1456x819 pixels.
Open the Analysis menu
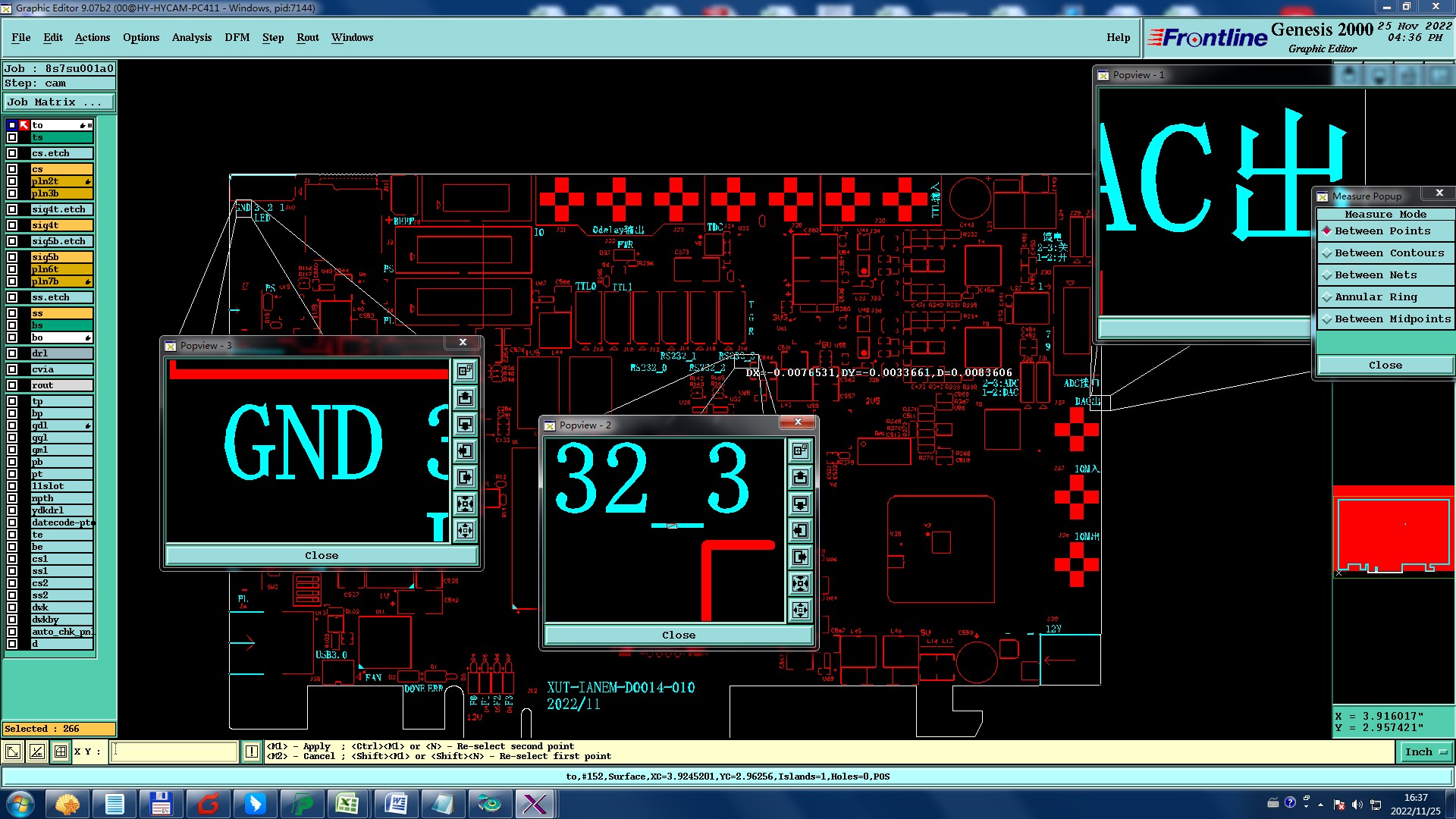pos(191,37)
